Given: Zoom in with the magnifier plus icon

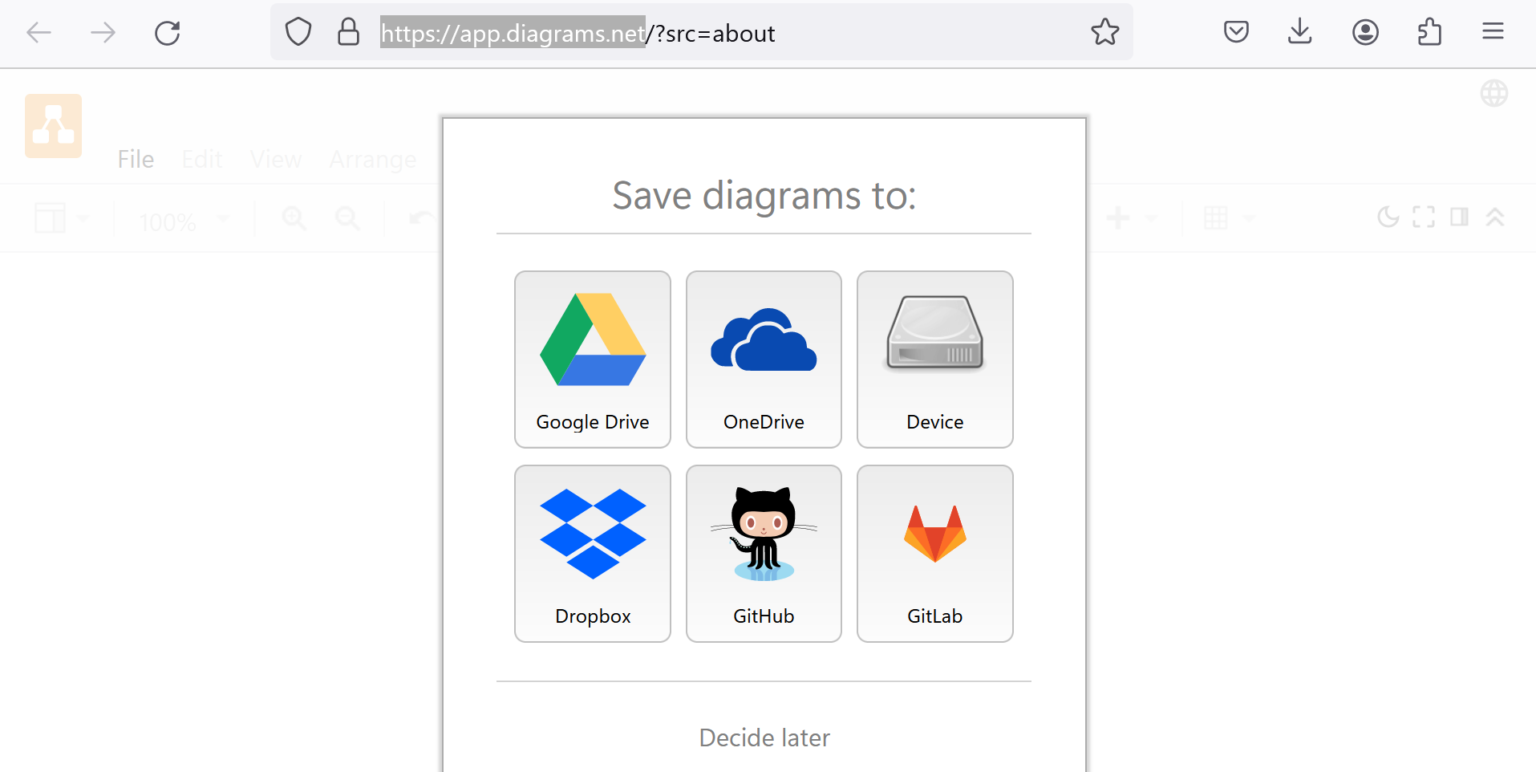Looking at the screenshot, I should pos(293,217).
